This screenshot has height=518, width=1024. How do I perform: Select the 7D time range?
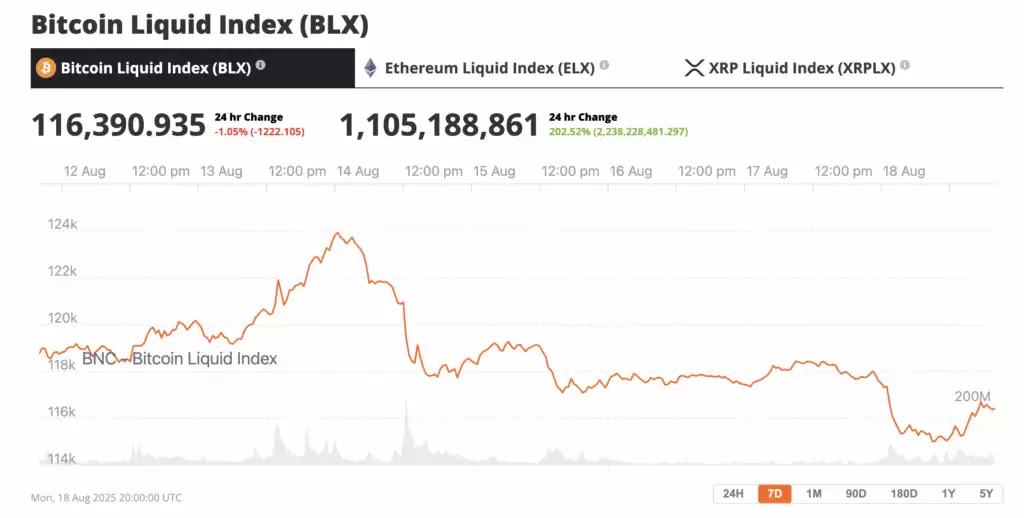click(774, 493)
